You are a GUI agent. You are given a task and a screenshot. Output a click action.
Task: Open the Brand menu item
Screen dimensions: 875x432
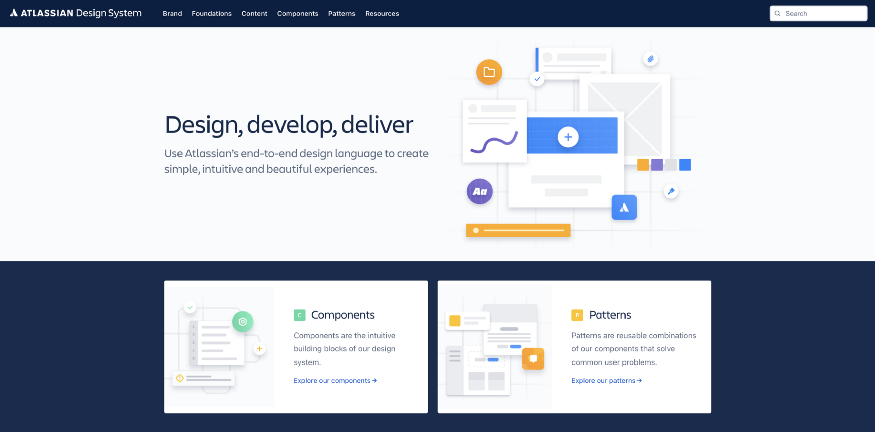pos(172,14)
